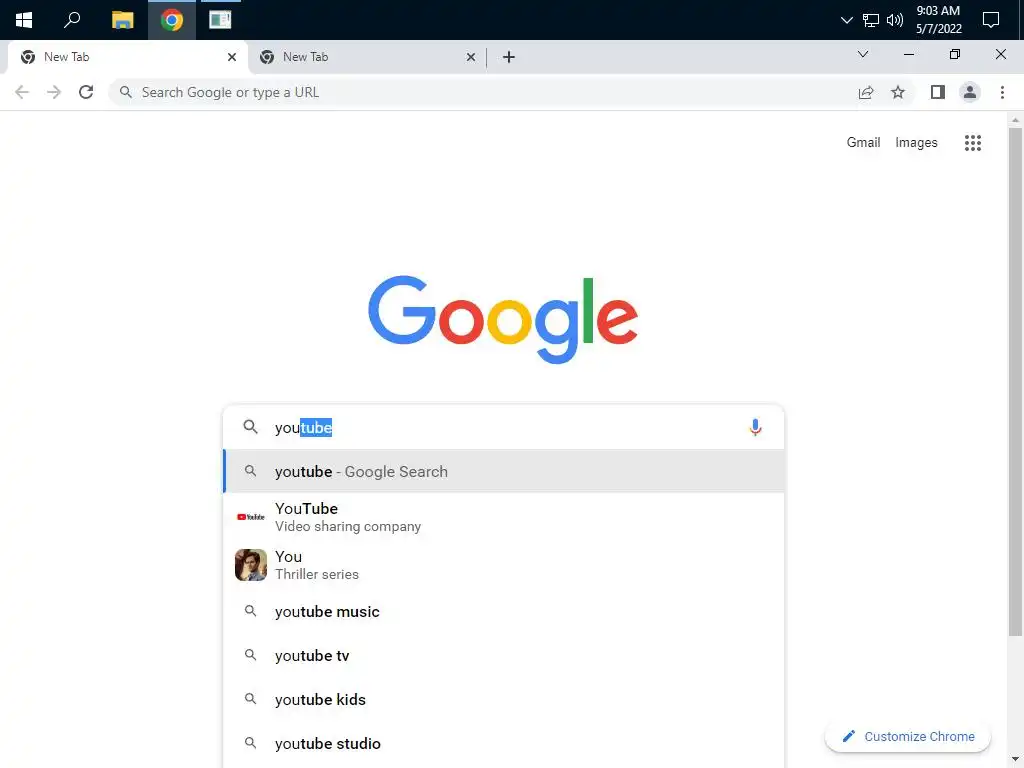Image resolution: width=1024 pixels, height=768 pixels.
Task: Open Google apps grid
Action: (x=973, y=142)
